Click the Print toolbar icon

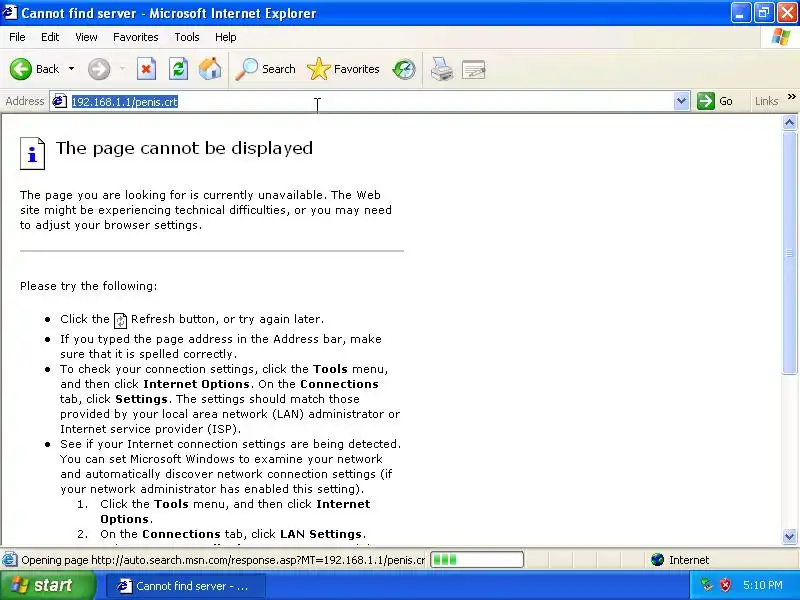coord(442,69)
